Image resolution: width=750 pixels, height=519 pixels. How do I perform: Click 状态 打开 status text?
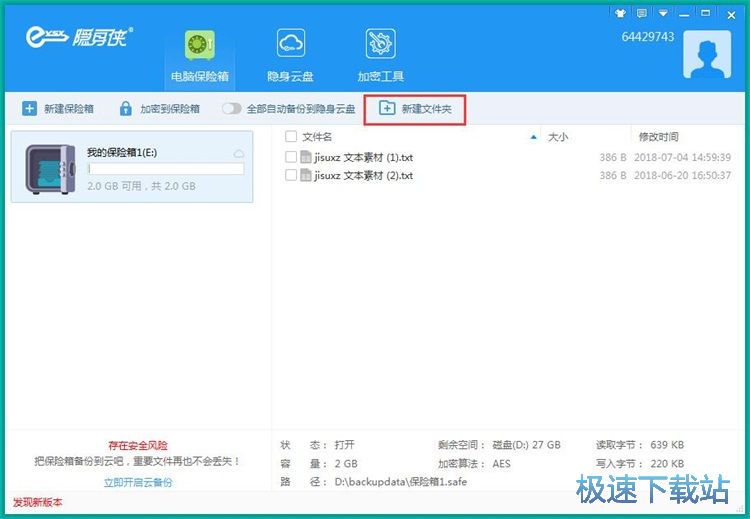344,445
